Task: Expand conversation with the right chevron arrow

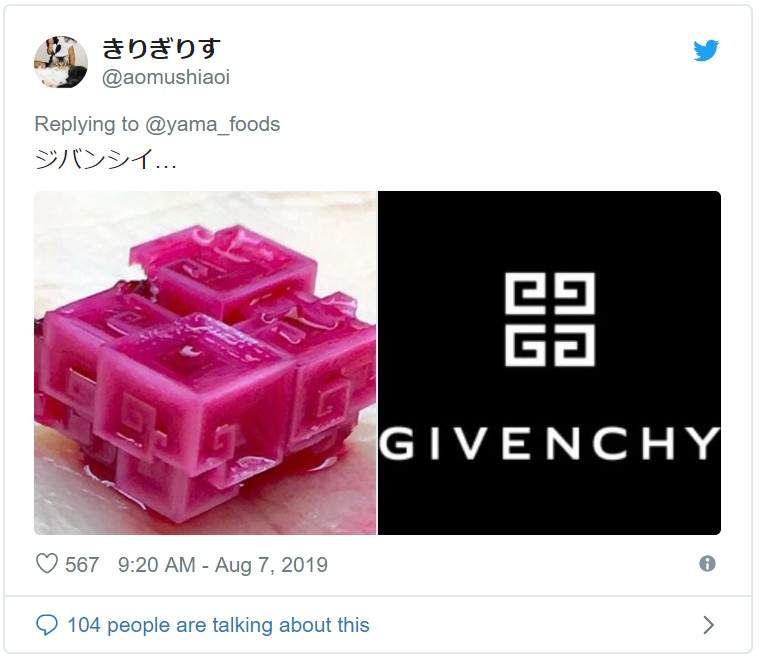Action: 709,625
